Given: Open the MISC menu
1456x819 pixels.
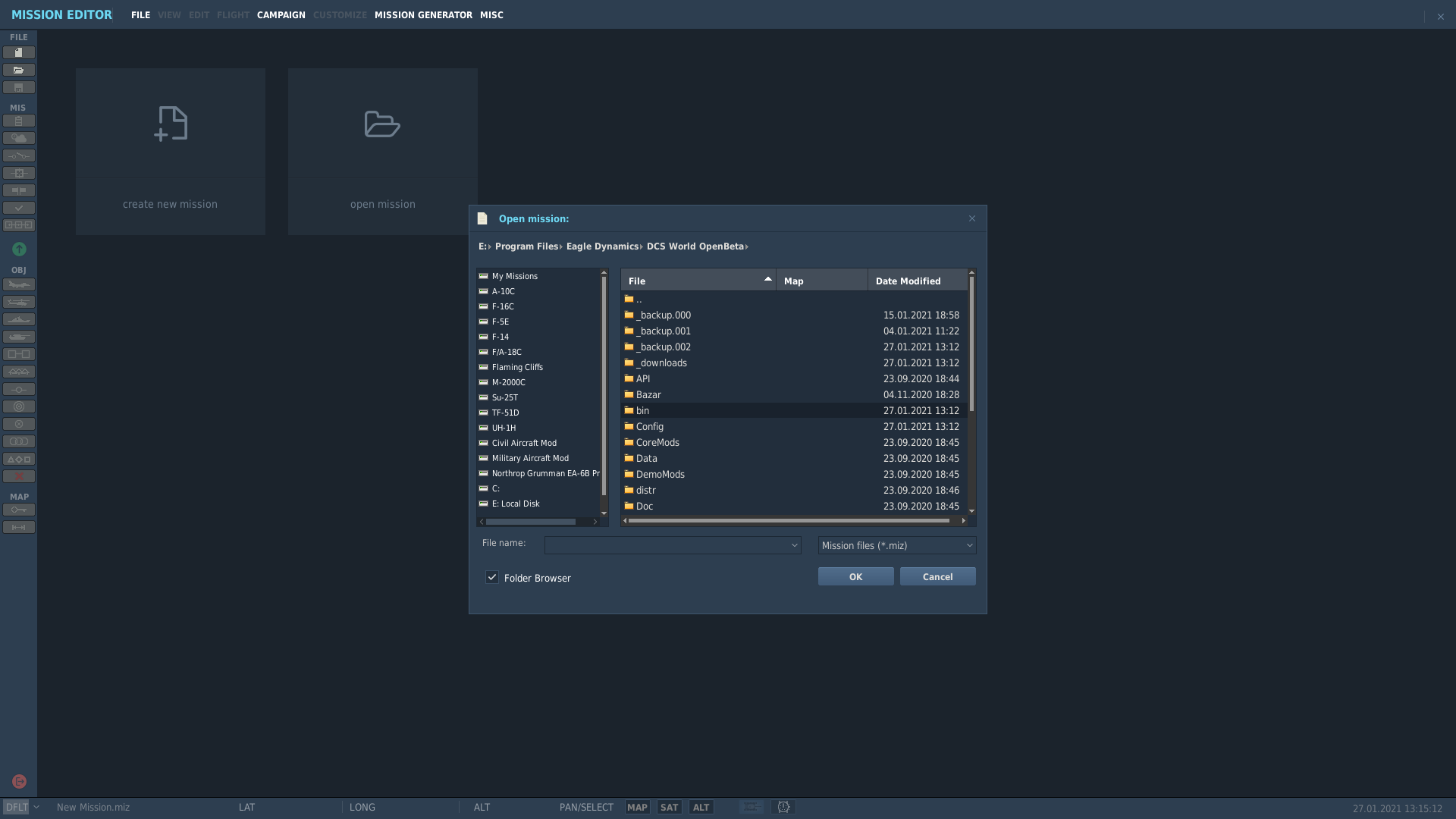Looking at the screenshot, I should [491, 15].
